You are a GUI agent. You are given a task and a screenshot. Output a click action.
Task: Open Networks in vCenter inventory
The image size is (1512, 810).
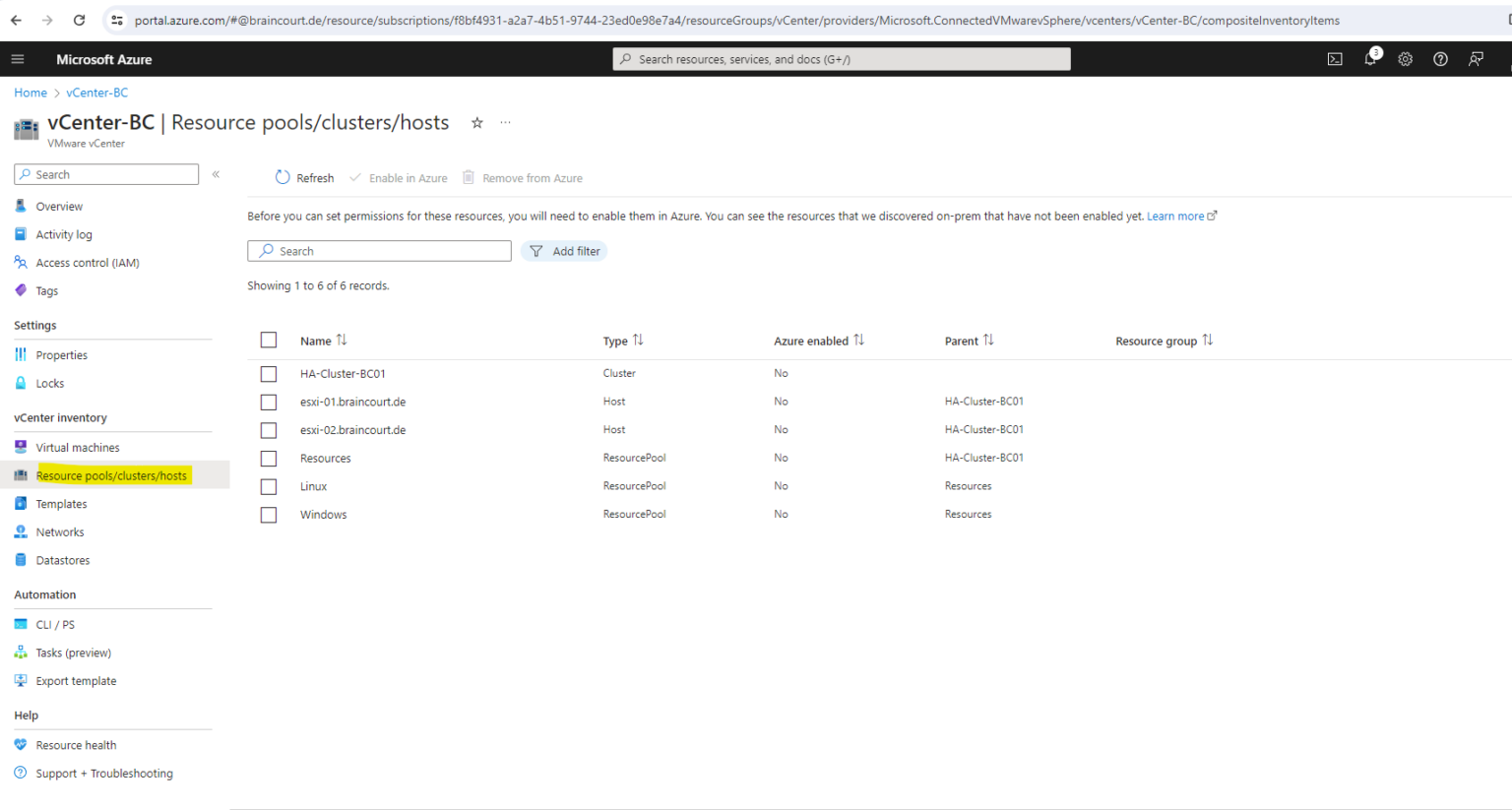[59, 531]
